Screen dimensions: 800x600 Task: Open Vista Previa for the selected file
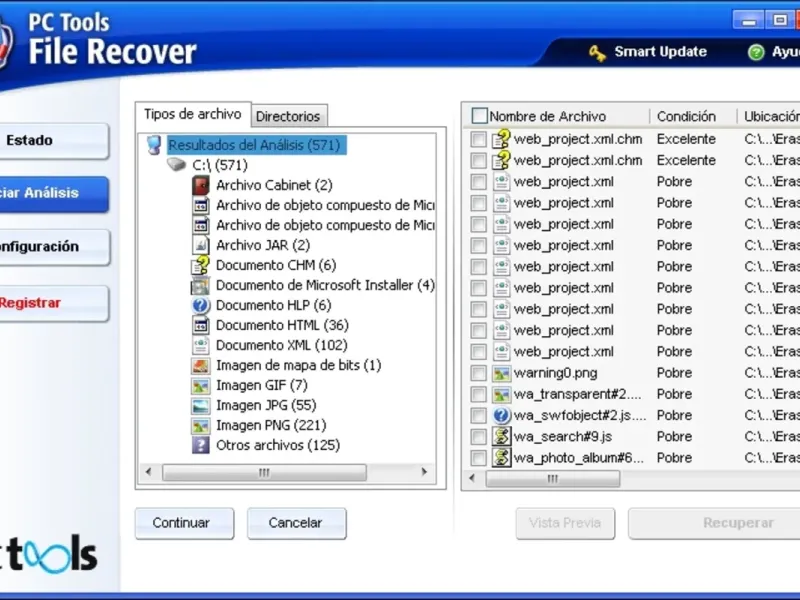click(x=565, y=523)
